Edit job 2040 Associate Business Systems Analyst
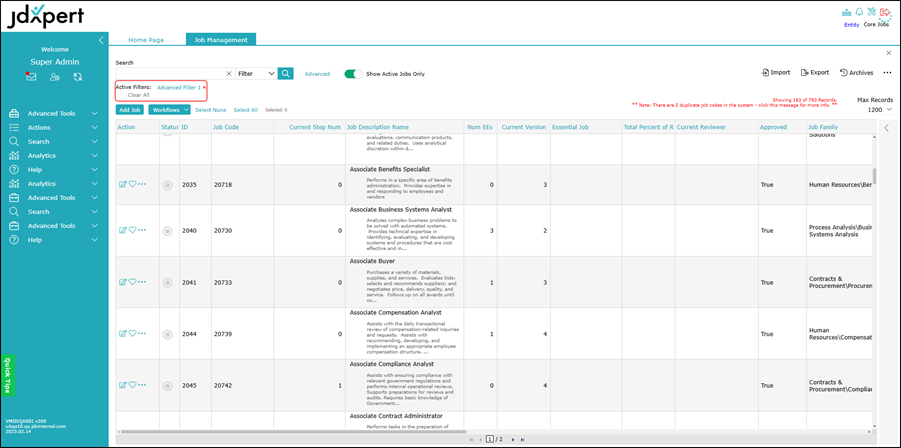The height and width of the screenshot is (448, 901). (x=122, y=230)
